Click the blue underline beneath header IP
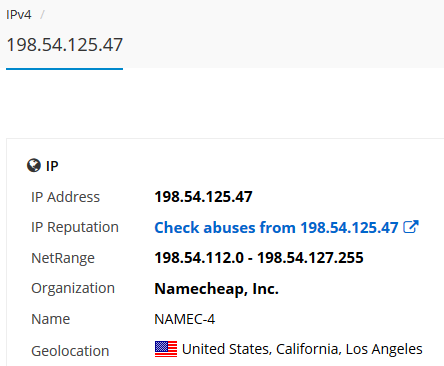Screen dimensions: 444x366 (x=65, y=69)
